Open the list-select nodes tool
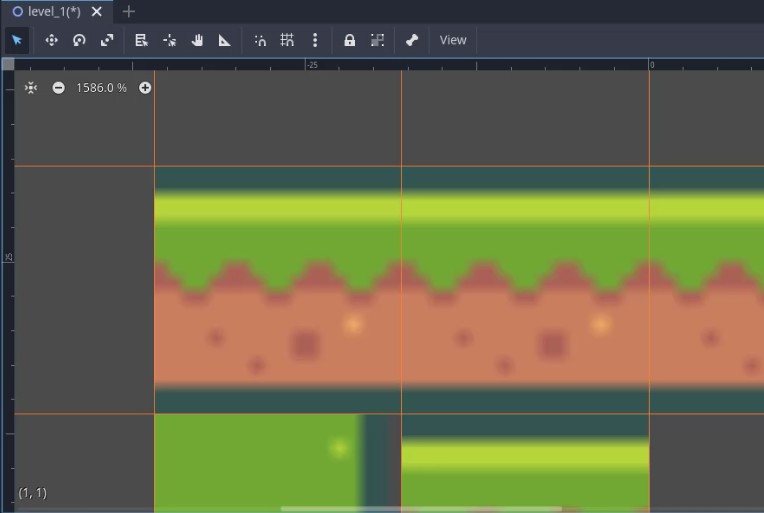The width and height of the screenshot is (764, 513). point(141,40)
